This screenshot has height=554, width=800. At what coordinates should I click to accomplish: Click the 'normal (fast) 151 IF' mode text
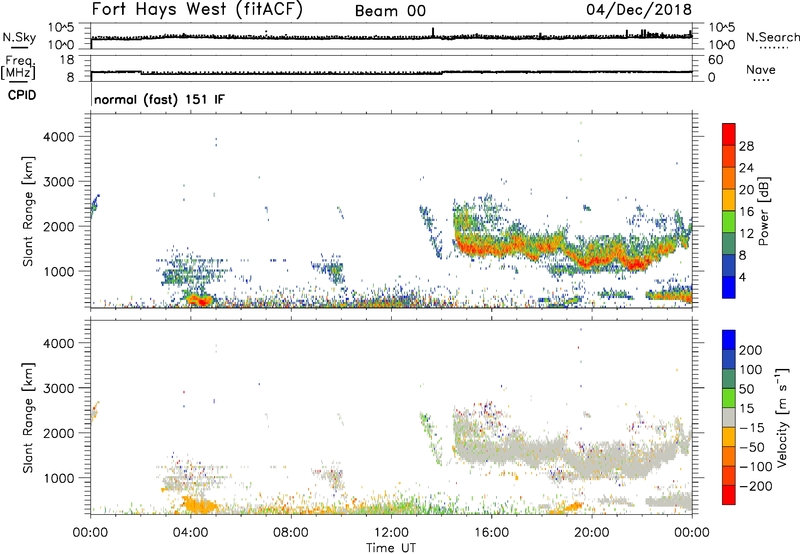[159, 99]
